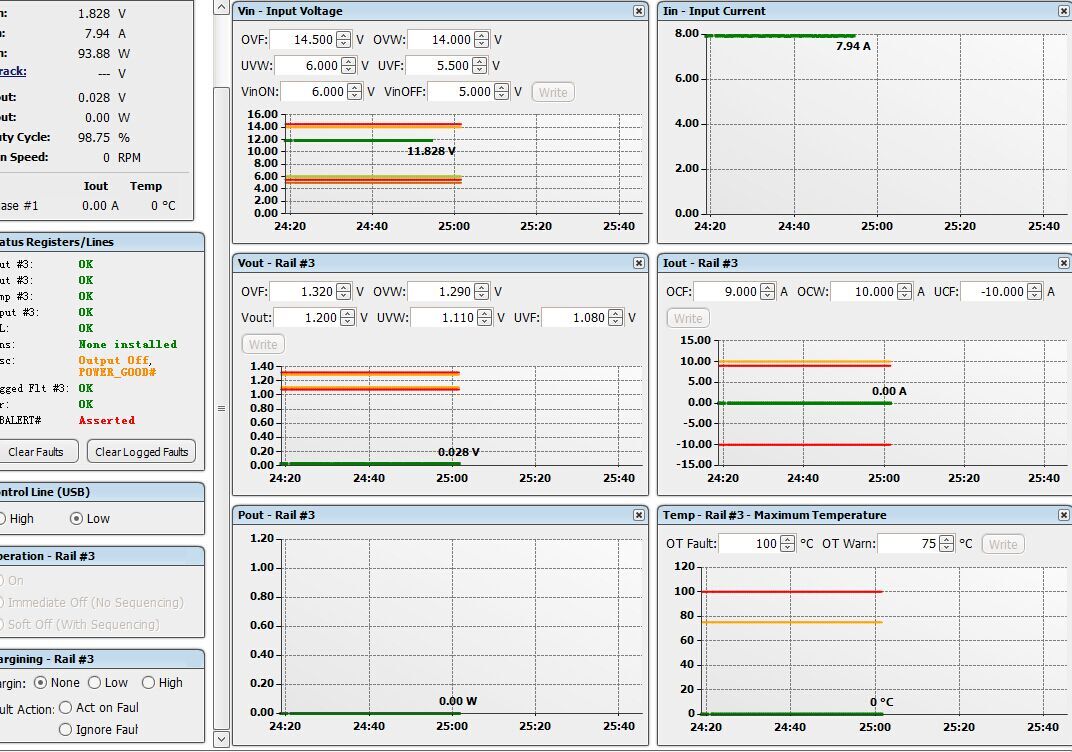Click the Iout OCF value field
Screen dimensions: 1072x752
pos(727,292)
